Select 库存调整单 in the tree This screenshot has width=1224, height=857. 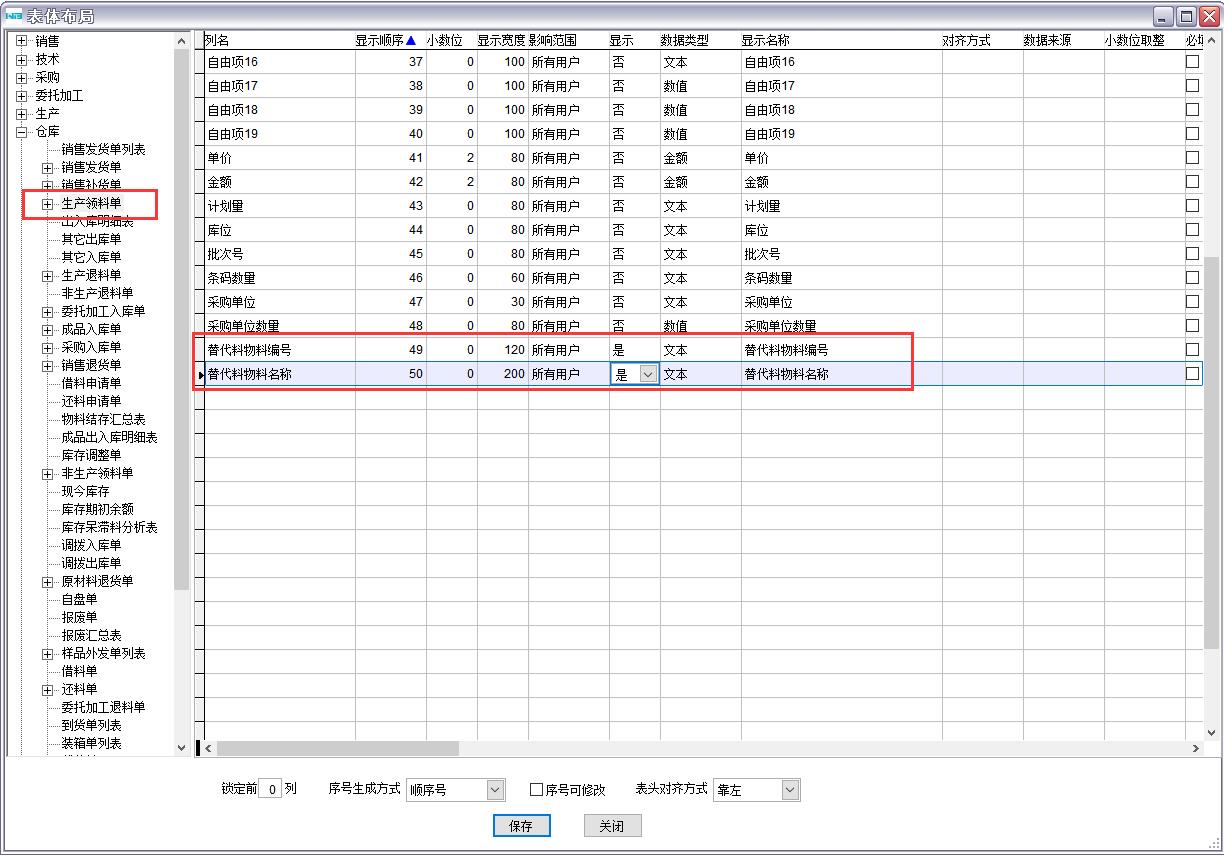click(91, 455)
